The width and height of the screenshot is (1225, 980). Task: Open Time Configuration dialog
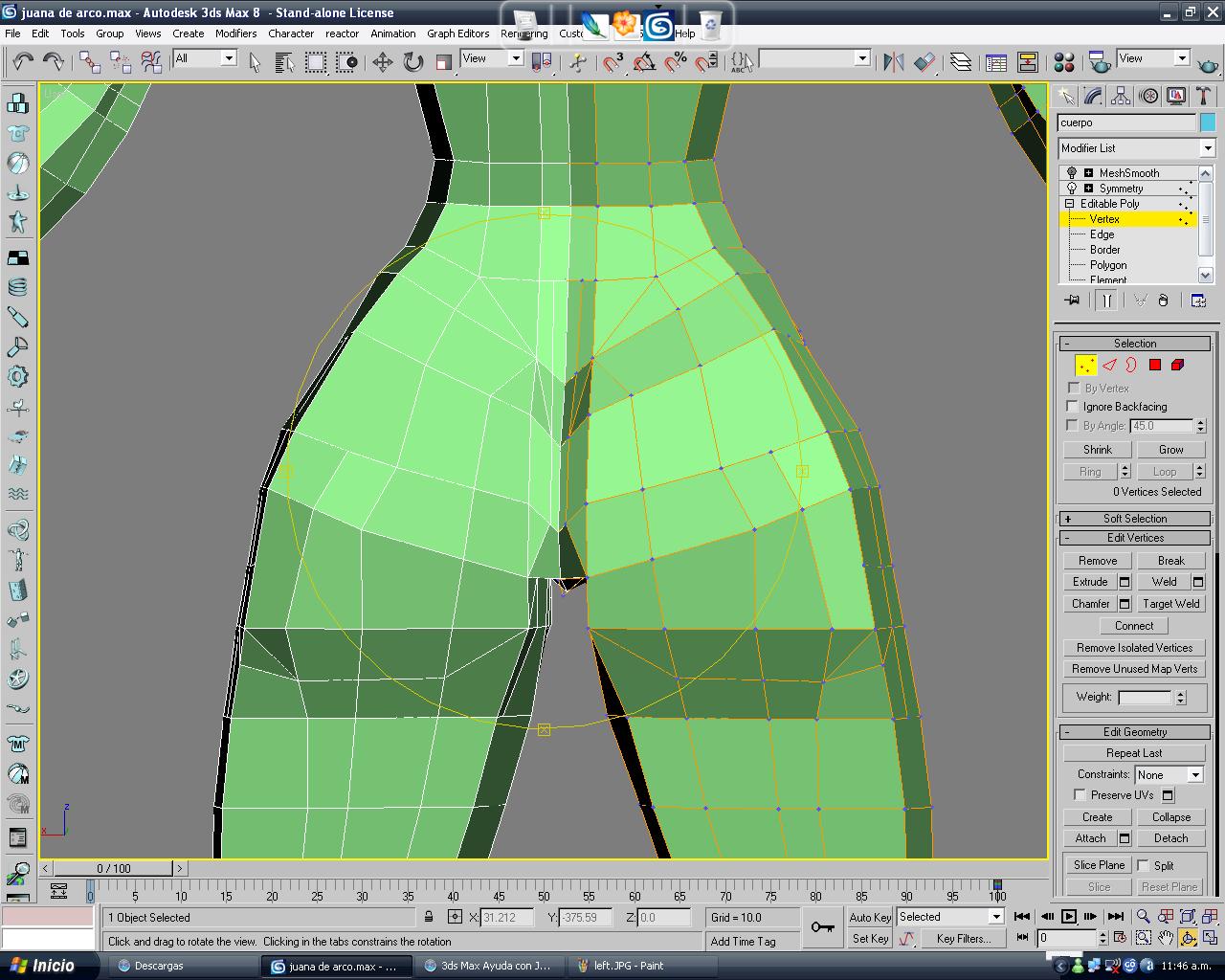(x=1121, y=938)
